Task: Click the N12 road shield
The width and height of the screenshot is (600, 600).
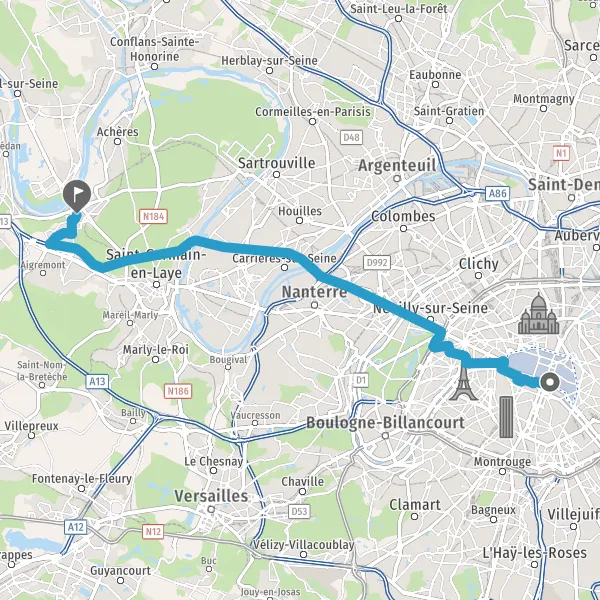Action: point(153,532)
